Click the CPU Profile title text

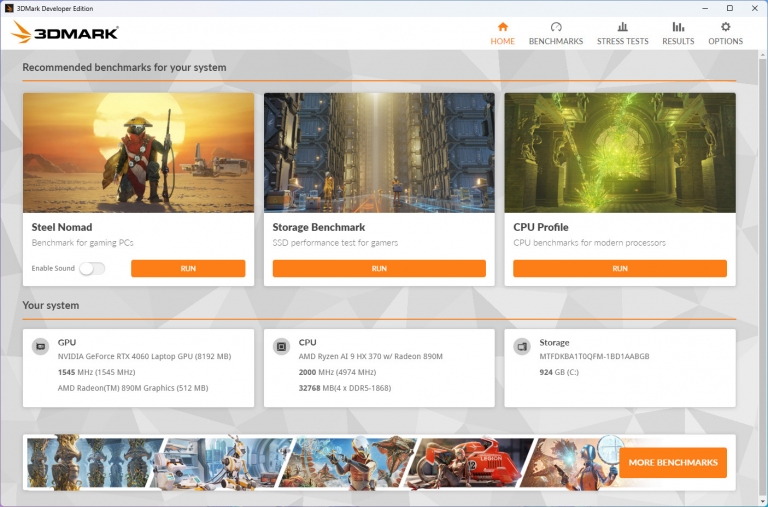click(541, 227)
